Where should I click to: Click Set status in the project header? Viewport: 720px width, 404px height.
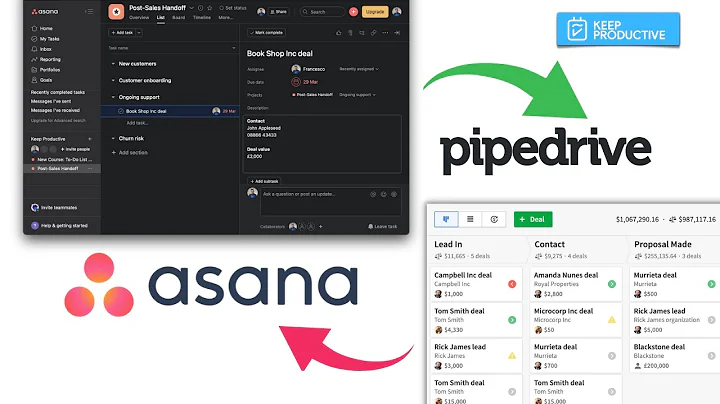point(232,8)
